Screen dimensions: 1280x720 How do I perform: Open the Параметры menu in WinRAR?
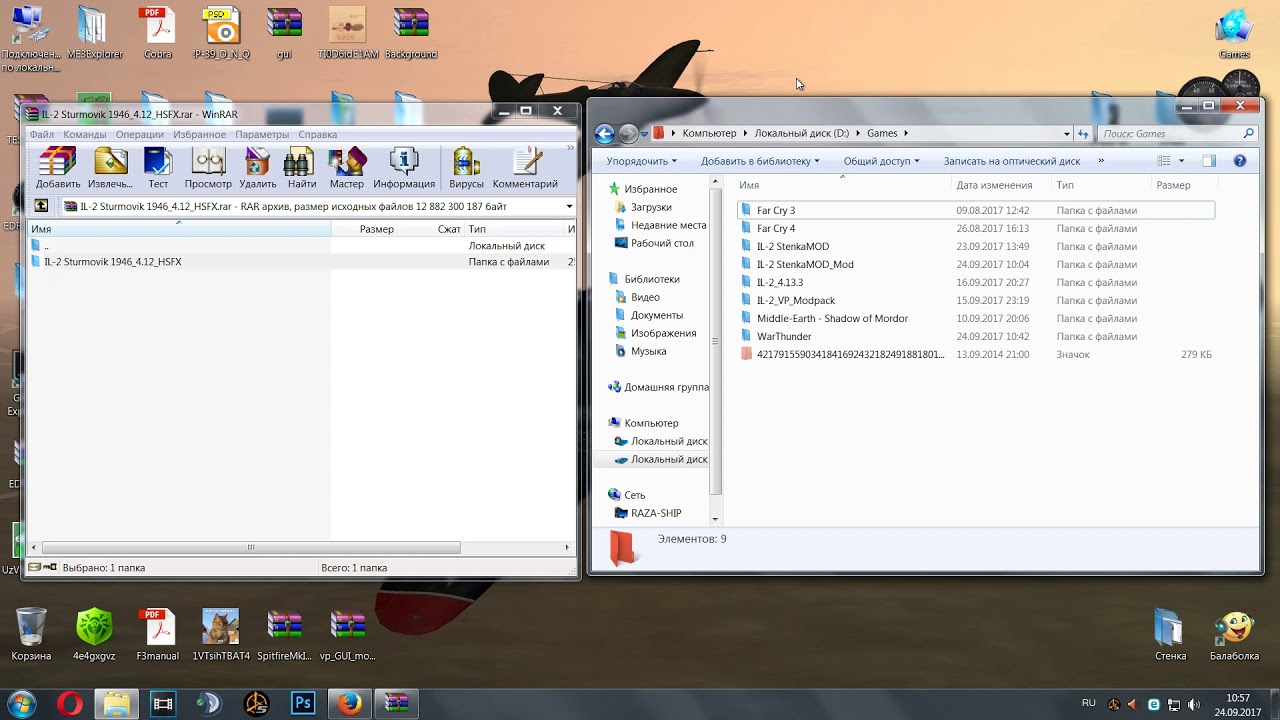(262, 135)
